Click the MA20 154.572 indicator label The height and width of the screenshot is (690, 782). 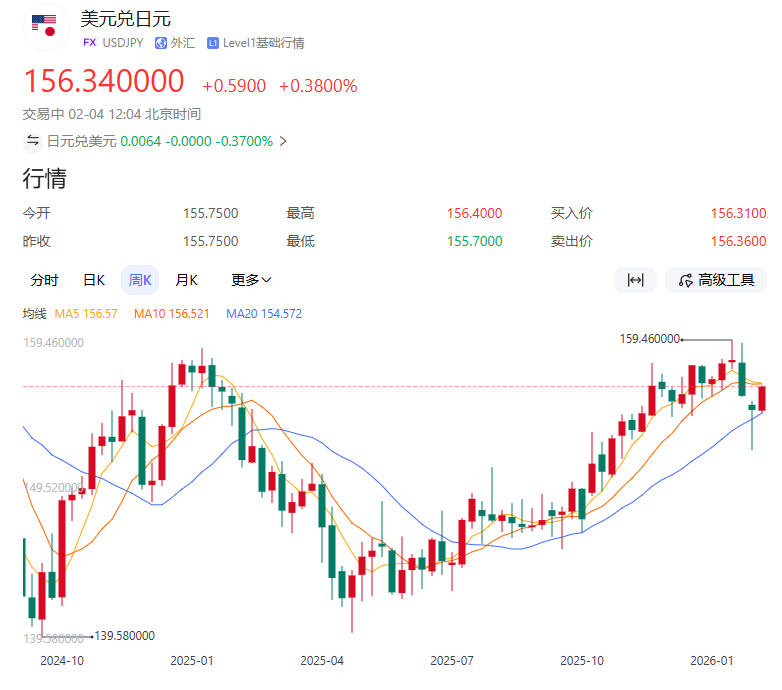(264, 314)
